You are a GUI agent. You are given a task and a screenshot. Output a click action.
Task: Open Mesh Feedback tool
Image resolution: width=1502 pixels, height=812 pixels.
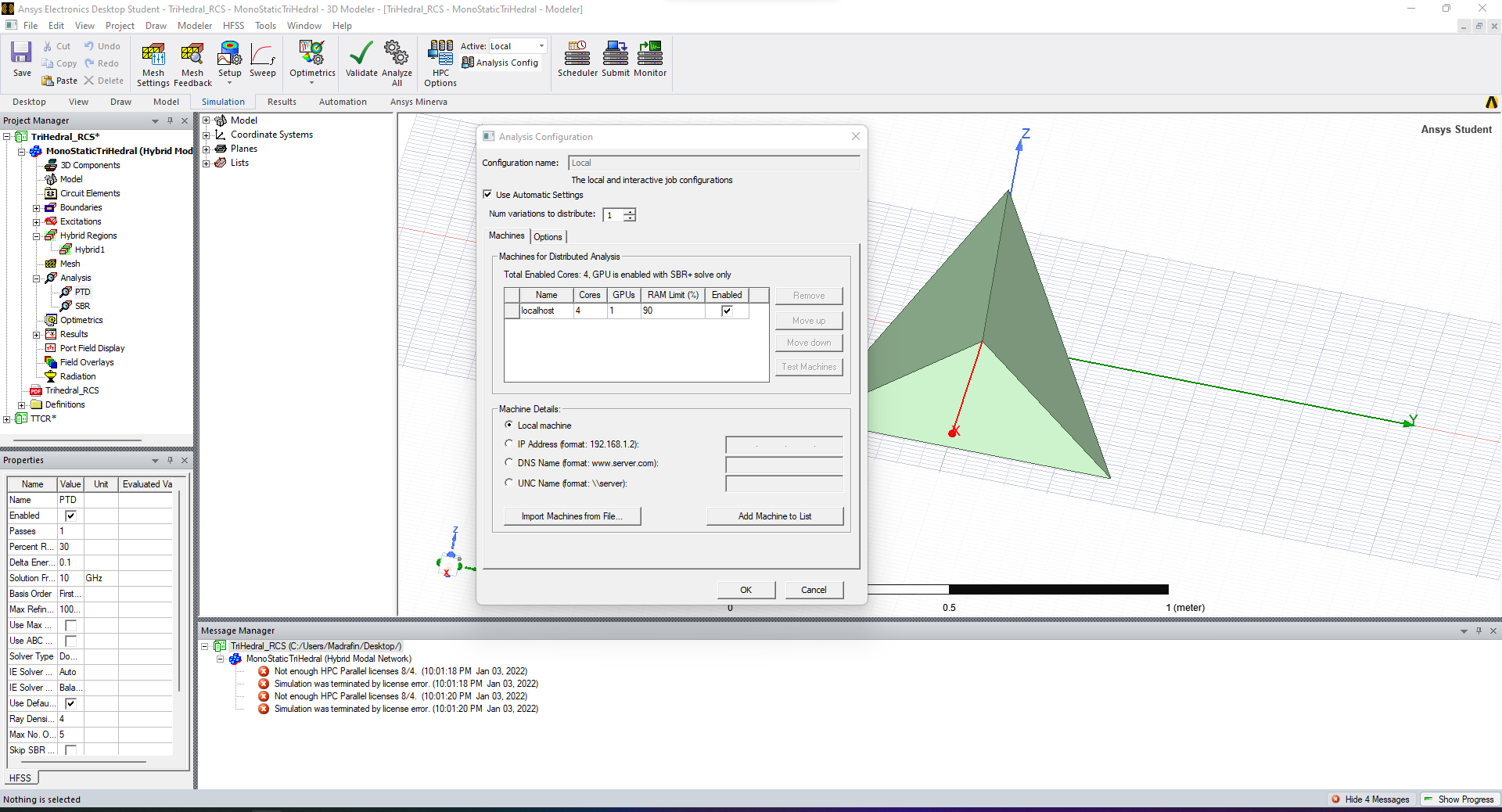[192, 55]
